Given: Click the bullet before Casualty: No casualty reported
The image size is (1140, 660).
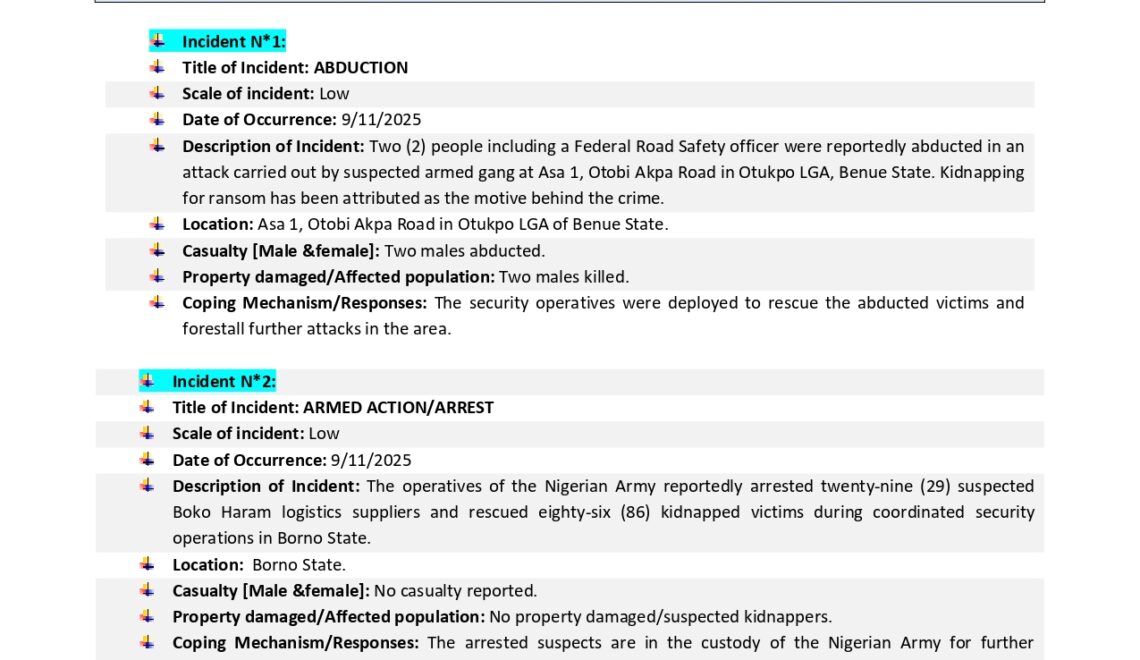Looking at the screenshot, I should 148,590.
